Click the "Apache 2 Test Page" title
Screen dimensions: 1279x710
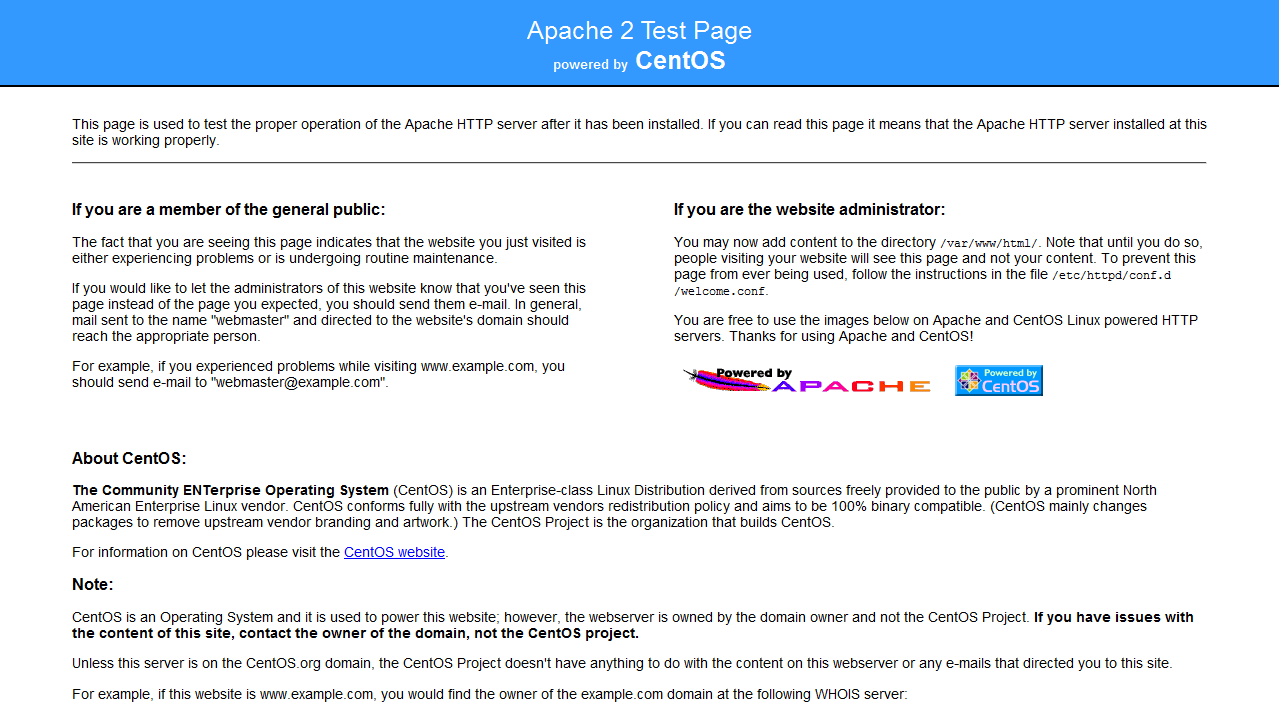(639, 31)
